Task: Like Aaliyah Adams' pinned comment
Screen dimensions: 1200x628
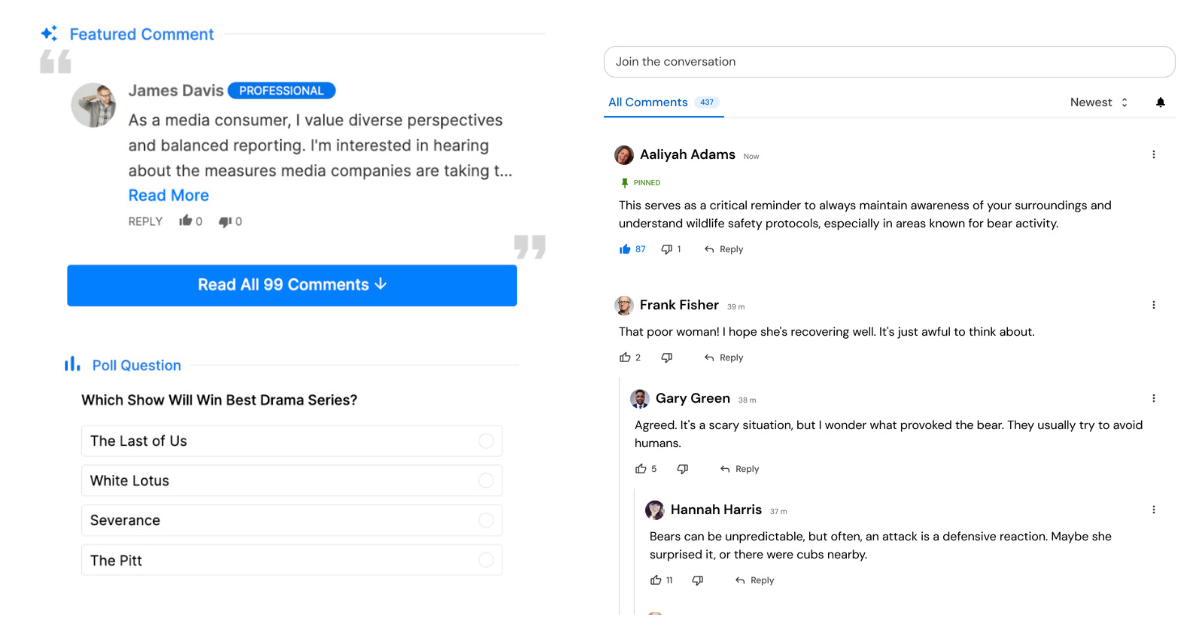Action: [625, 249]
